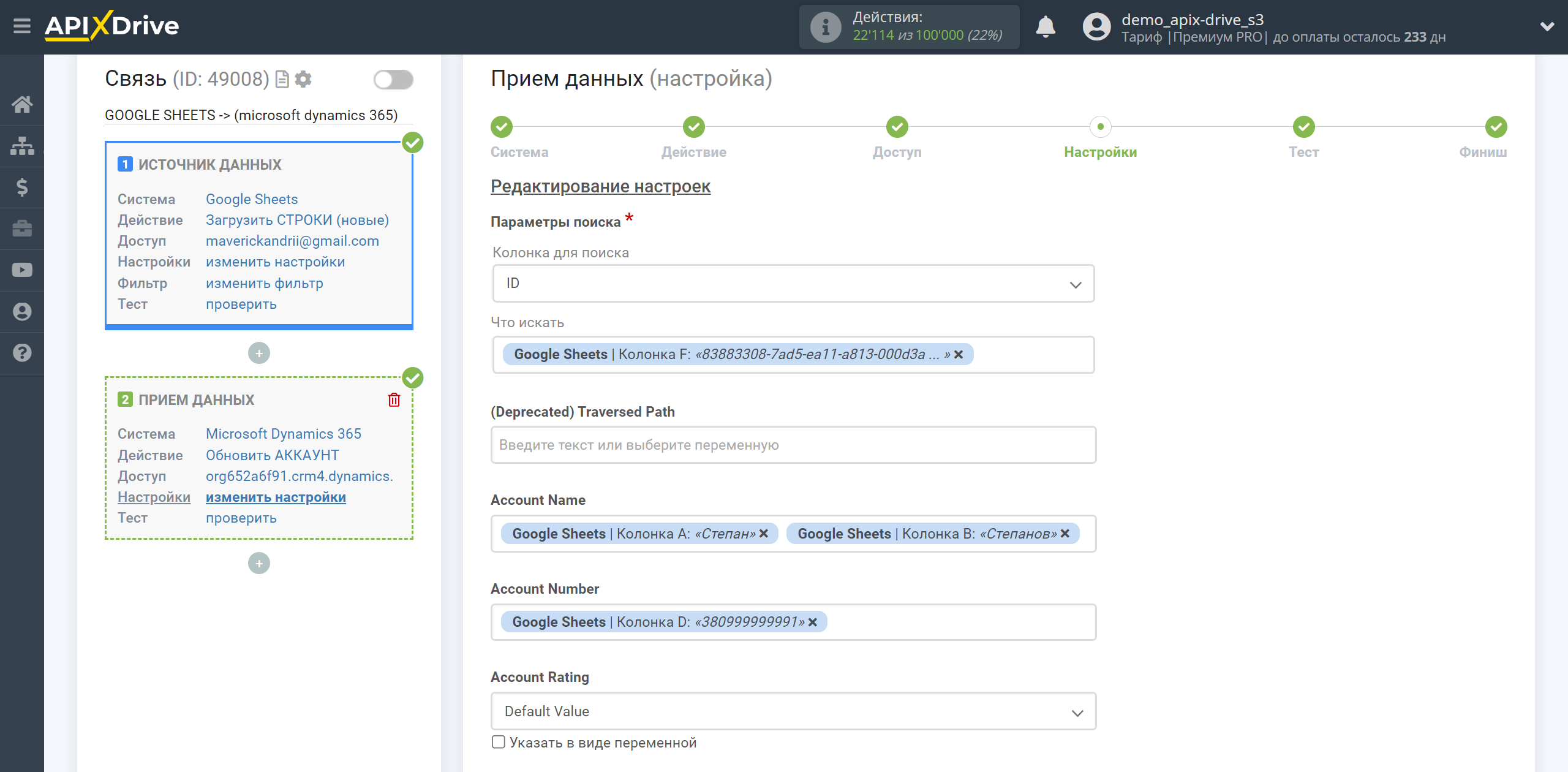Open the sidebar profile icon

[x=22, y=311]
